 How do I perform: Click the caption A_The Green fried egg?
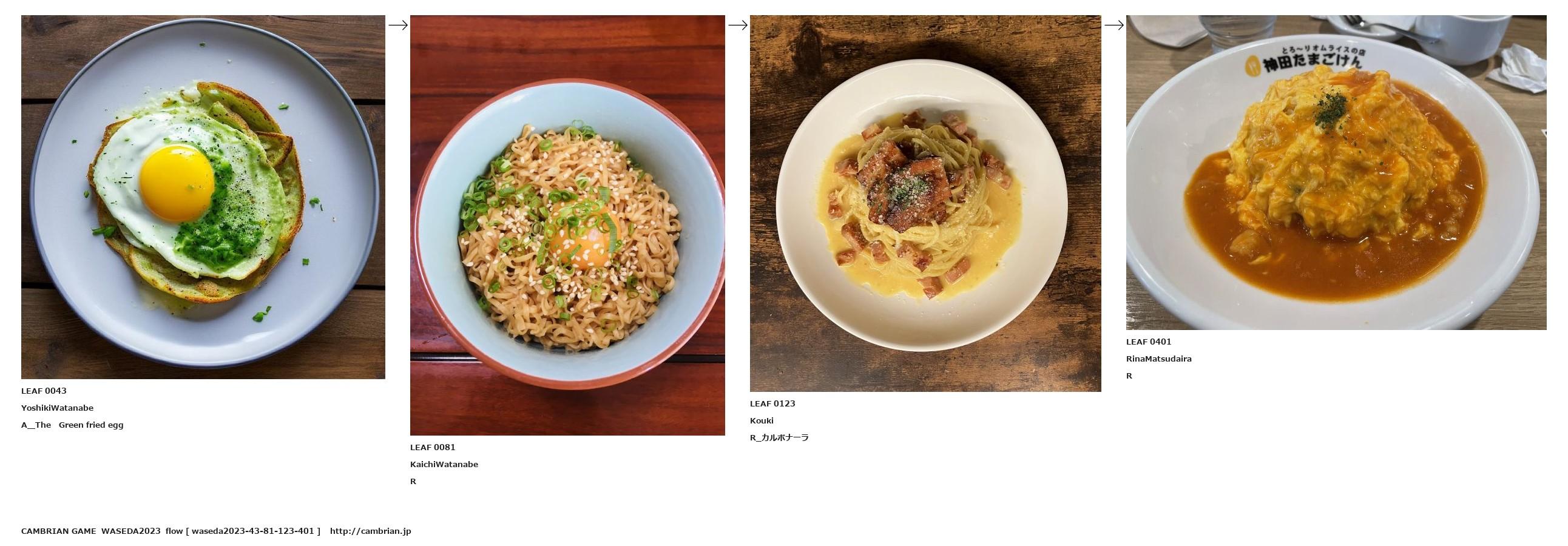pos(72,425)
